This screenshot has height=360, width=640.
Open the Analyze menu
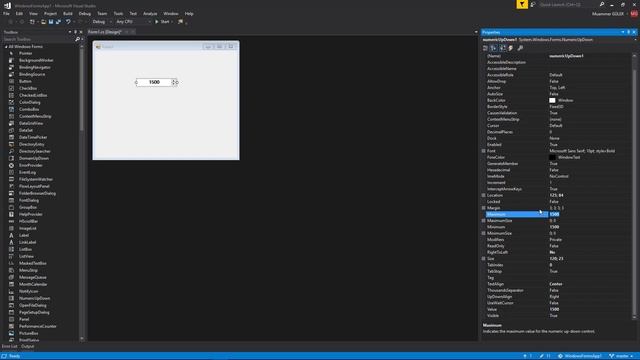coord(150,13)
